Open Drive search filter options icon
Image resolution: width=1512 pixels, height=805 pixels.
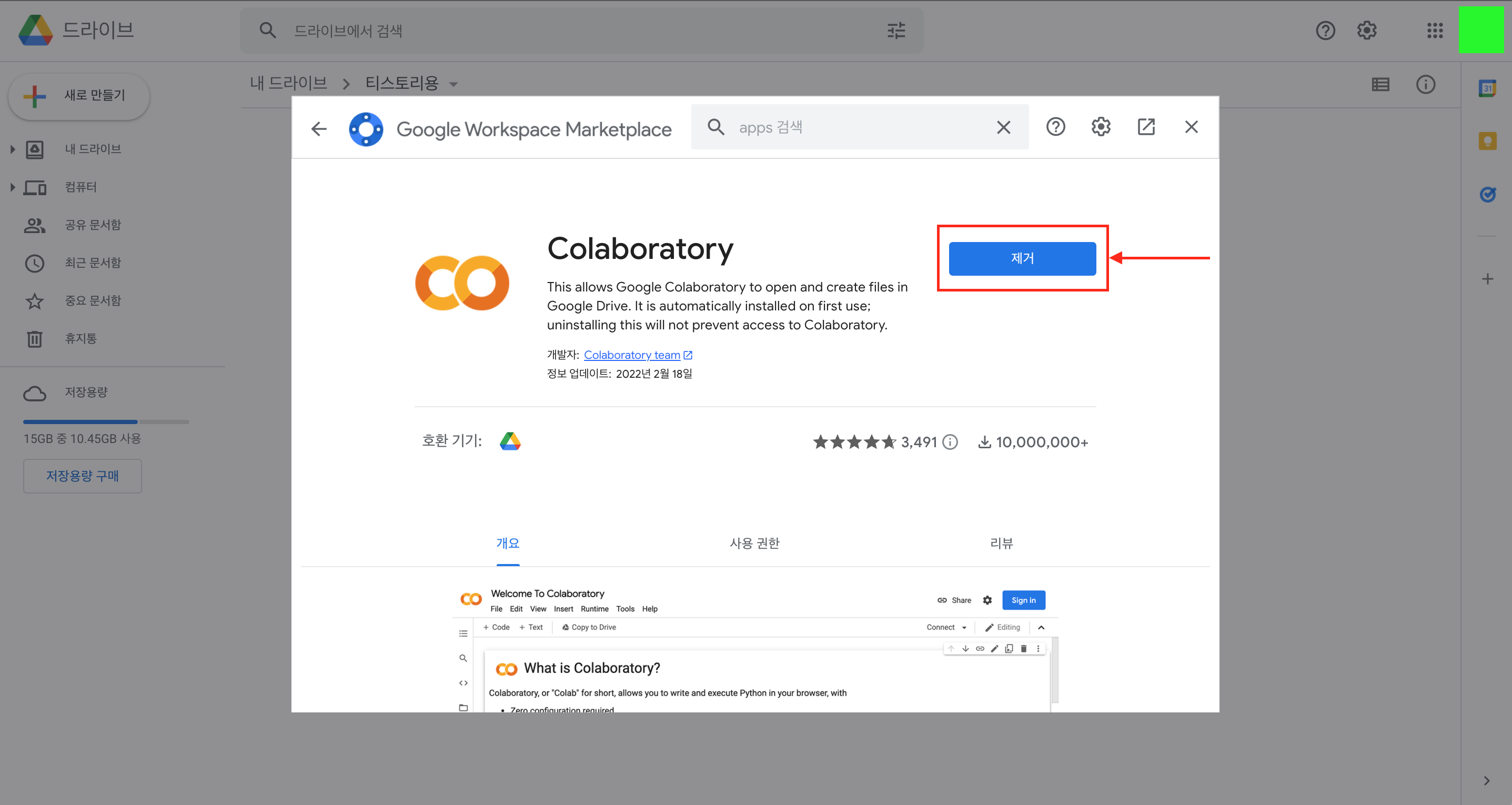click(x=896, y=31)
